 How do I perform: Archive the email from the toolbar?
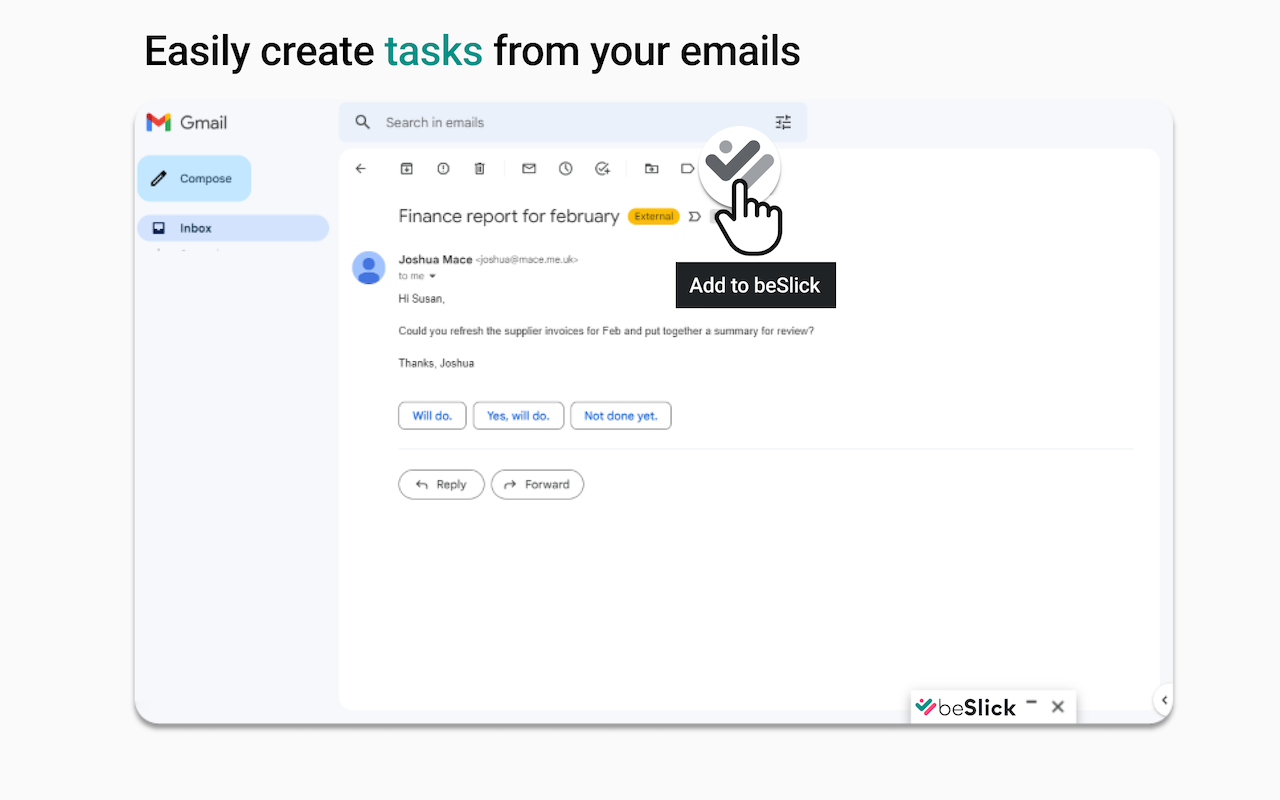coord(406,168)
